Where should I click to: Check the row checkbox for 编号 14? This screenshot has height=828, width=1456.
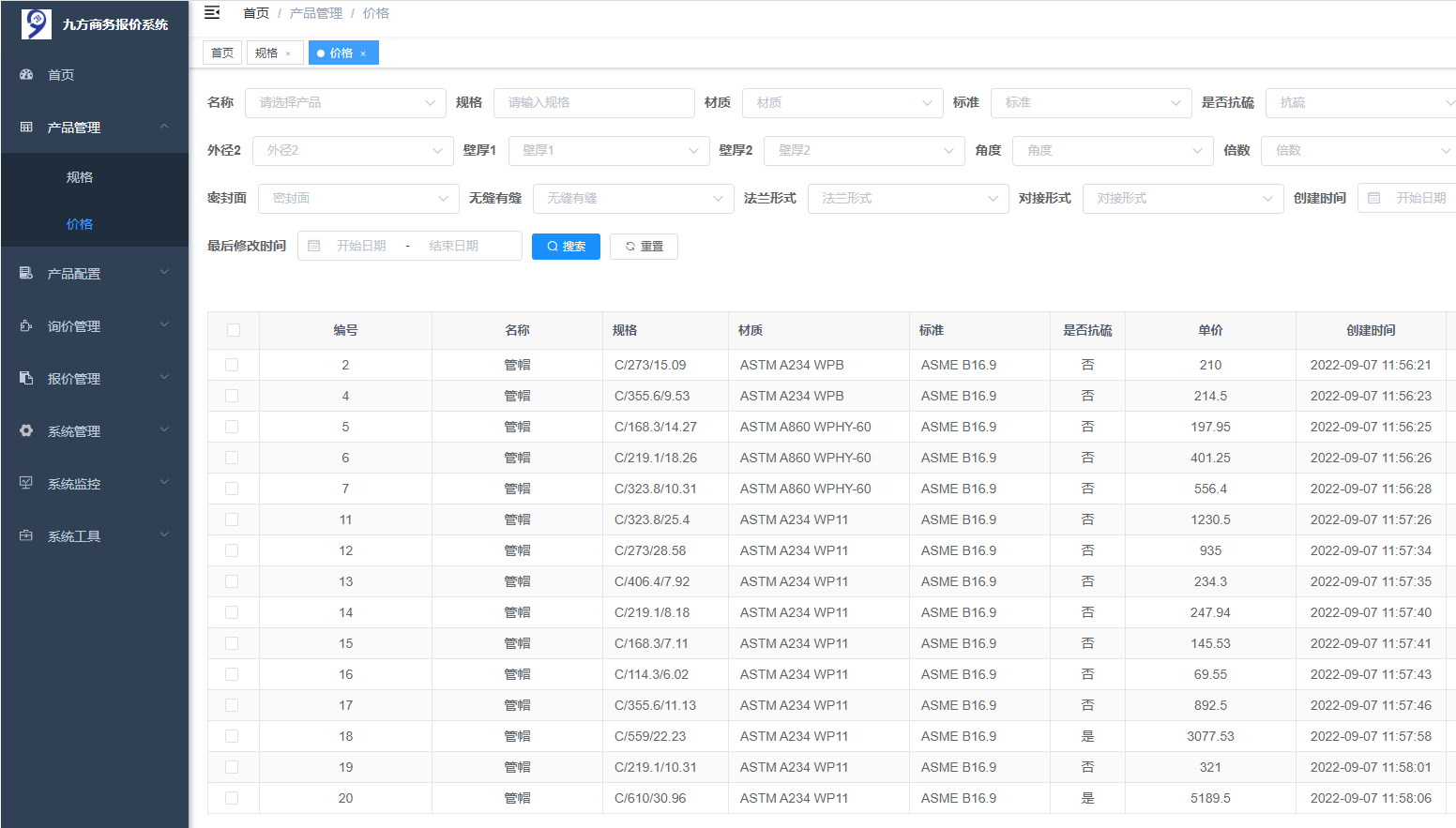(232, 612)
